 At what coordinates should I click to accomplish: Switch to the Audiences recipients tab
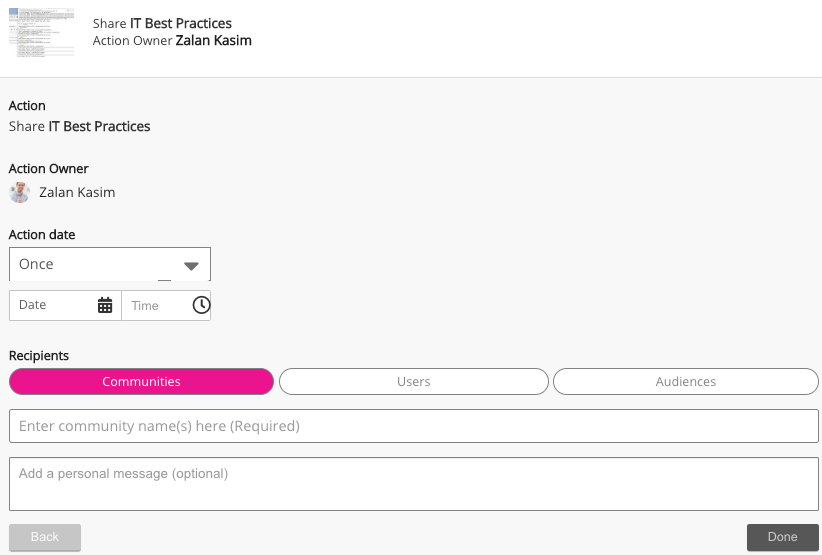685,382
